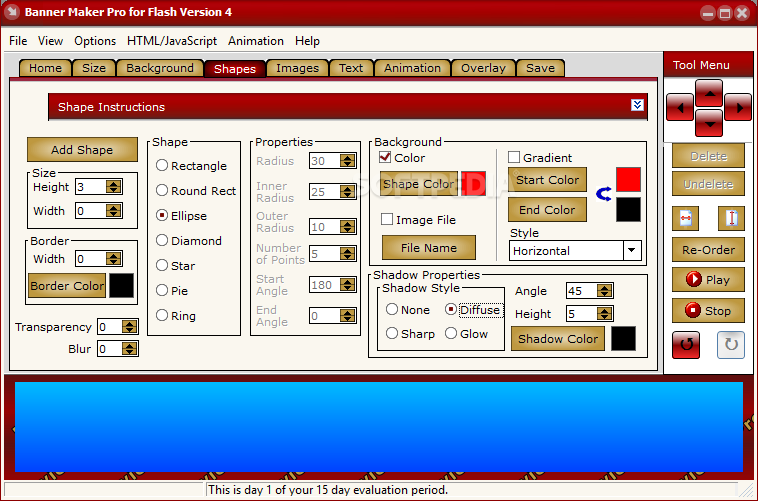The image size is (758, 501).
Task: Play the banner animation
Action: (x=708, y=280)
